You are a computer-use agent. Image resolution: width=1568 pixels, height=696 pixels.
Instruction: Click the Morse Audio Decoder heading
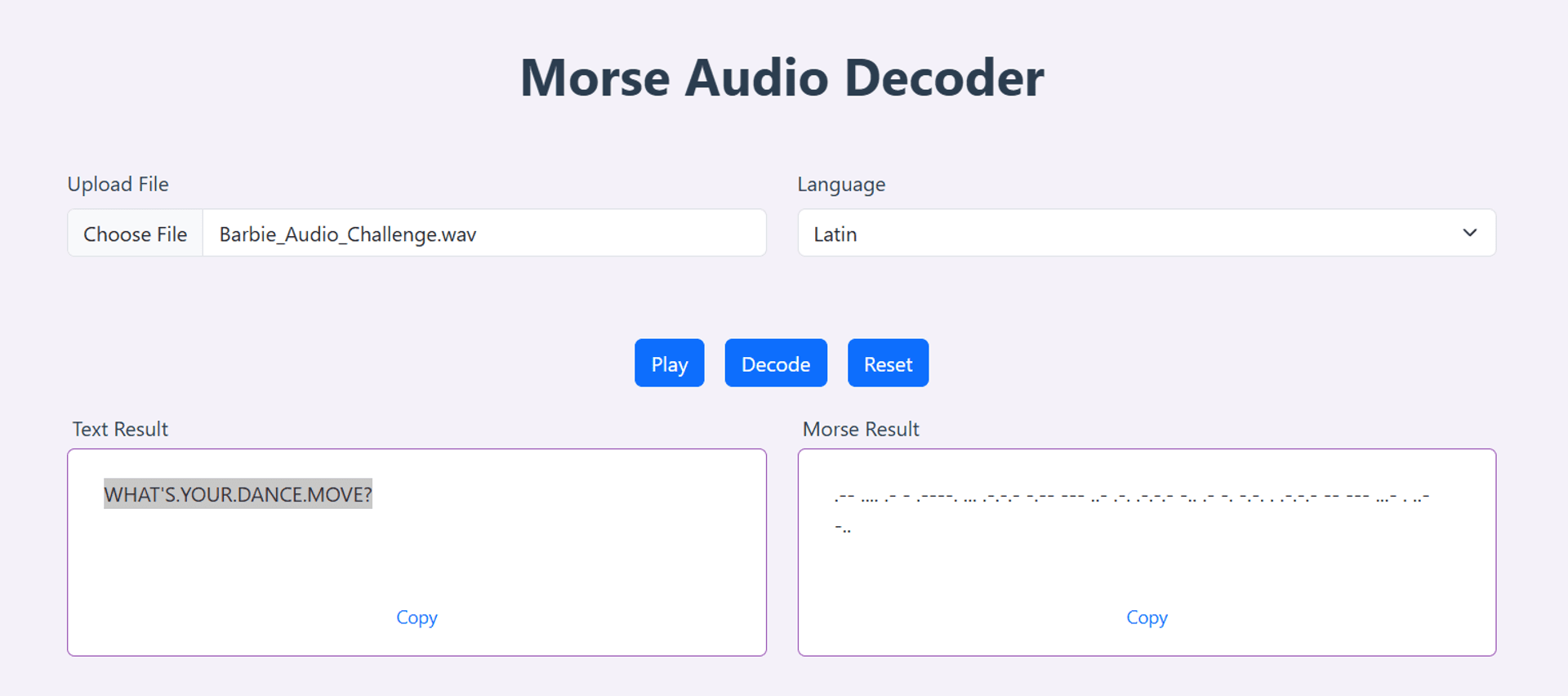click(782, 78)
